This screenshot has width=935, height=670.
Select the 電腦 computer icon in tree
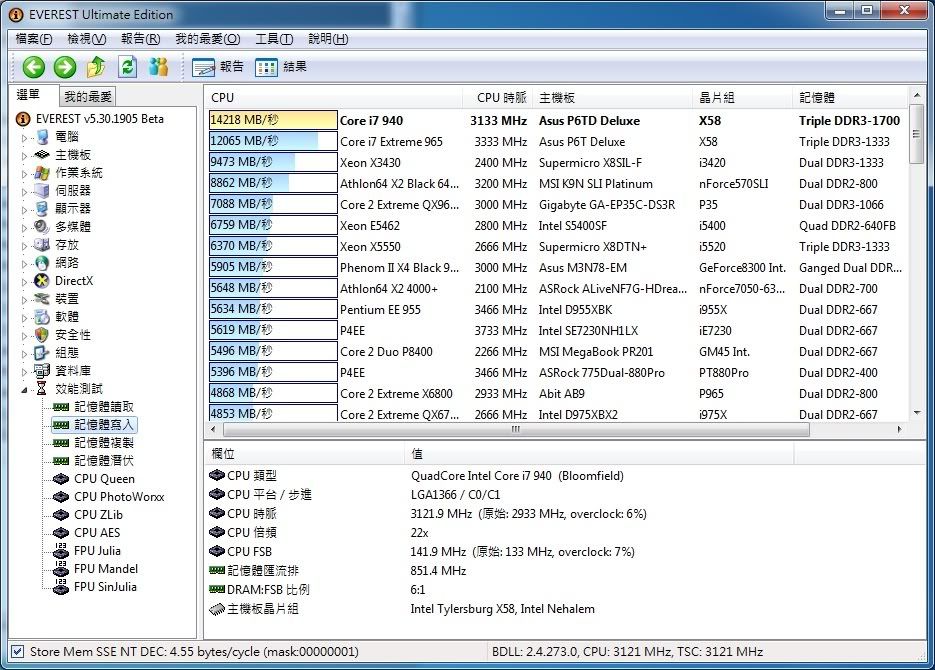click(42, 137)
